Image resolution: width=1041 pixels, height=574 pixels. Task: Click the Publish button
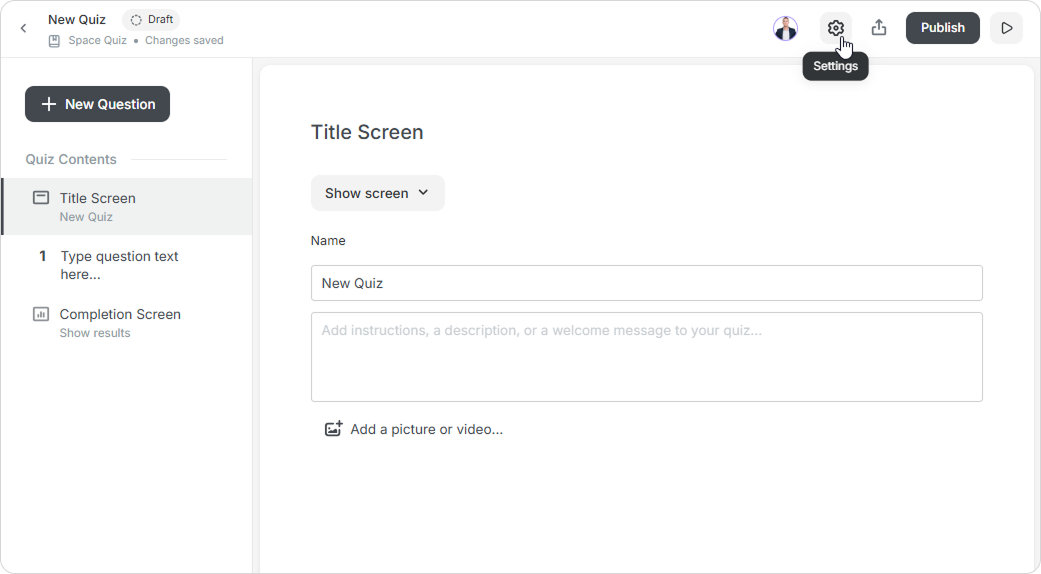coord(942,28)
